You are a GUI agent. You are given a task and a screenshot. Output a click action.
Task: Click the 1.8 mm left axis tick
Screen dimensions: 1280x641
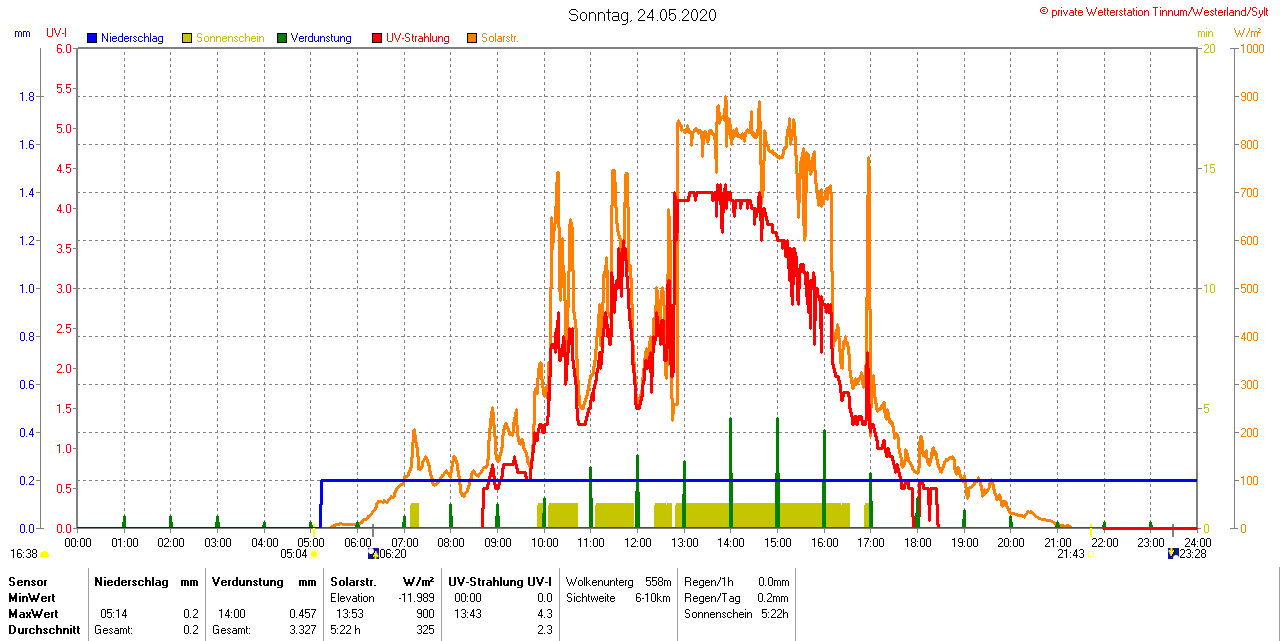(27, 97)
